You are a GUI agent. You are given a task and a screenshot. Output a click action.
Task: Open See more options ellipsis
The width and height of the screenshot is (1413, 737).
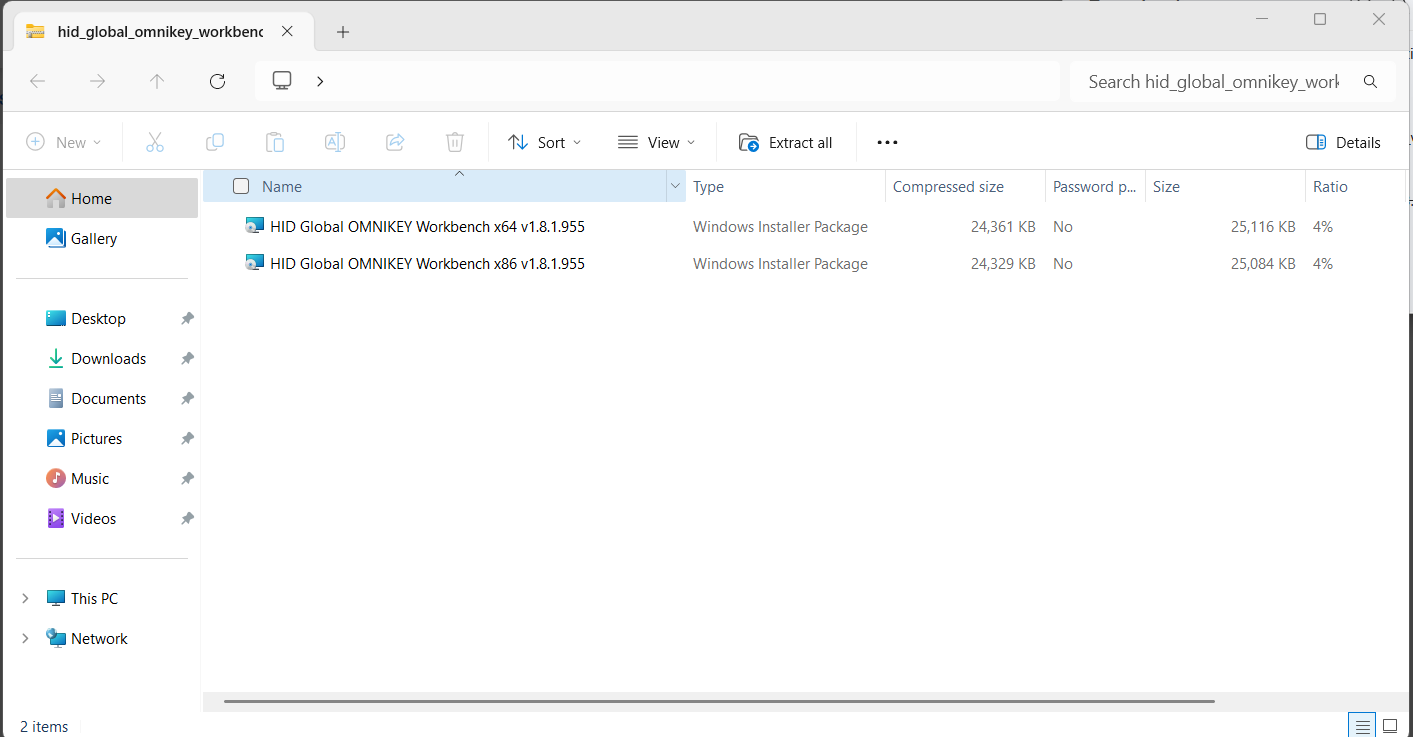tap(887, 142)
